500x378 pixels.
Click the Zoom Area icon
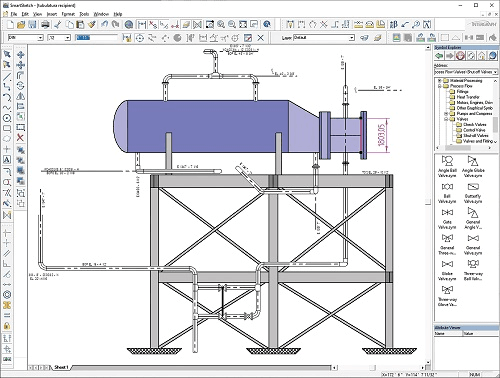[210, 24]
